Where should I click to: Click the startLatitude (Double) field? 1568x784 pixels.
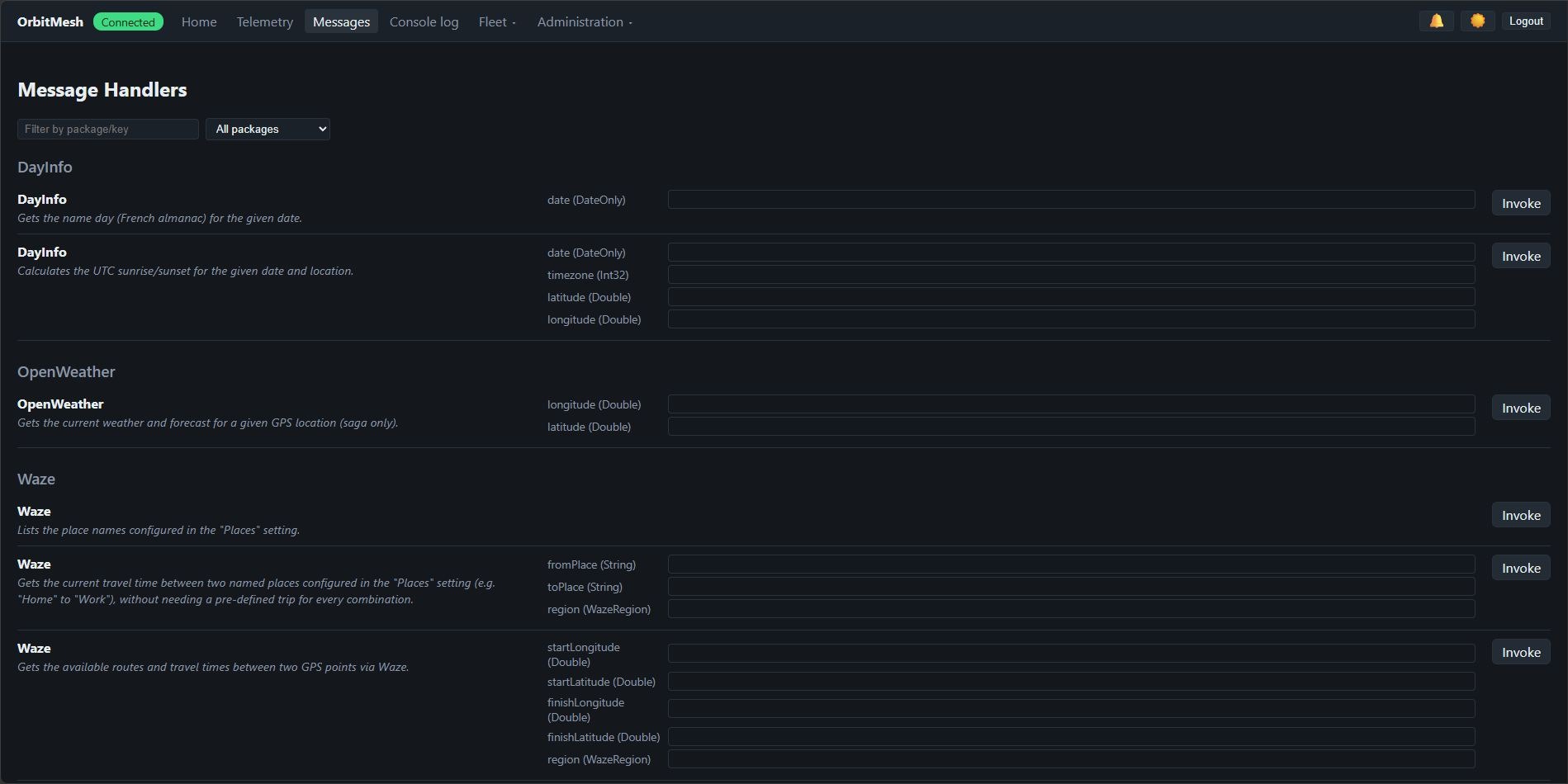tap(1071, 682)
